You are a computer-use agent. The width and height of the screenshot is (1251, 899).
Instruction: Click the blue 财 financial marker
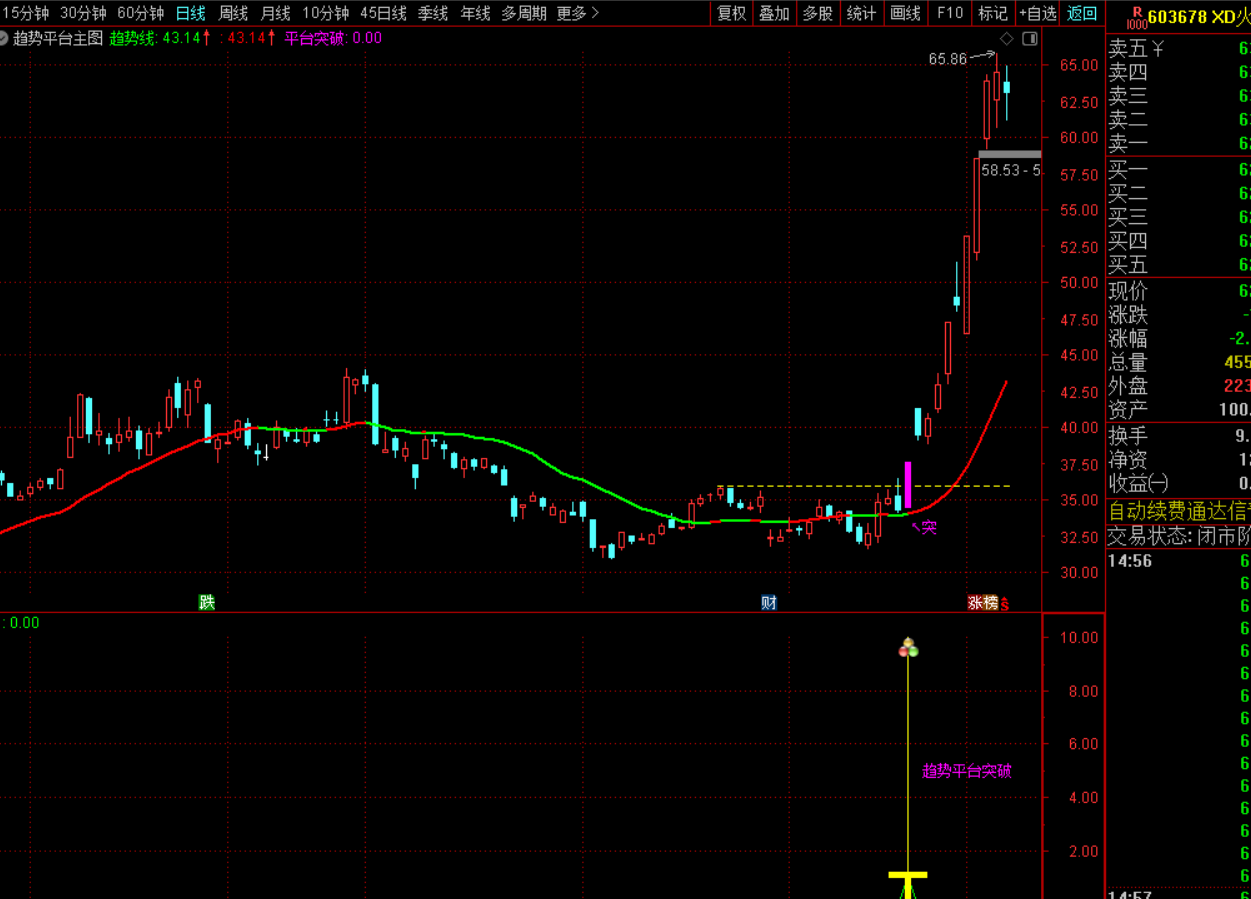[x=768, y=602]
